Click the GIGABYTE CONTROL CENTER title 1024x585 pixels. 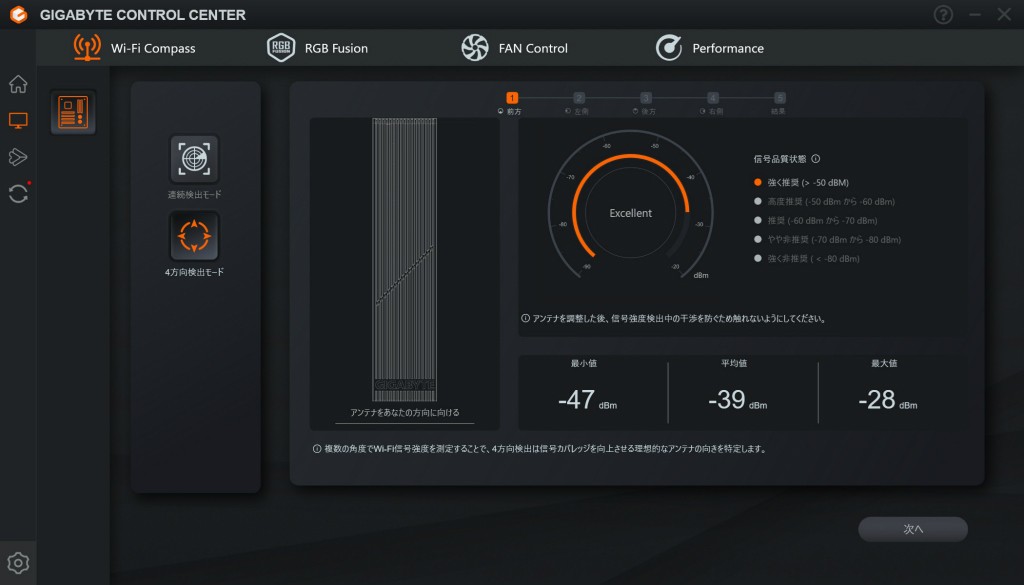coord(142,14)
